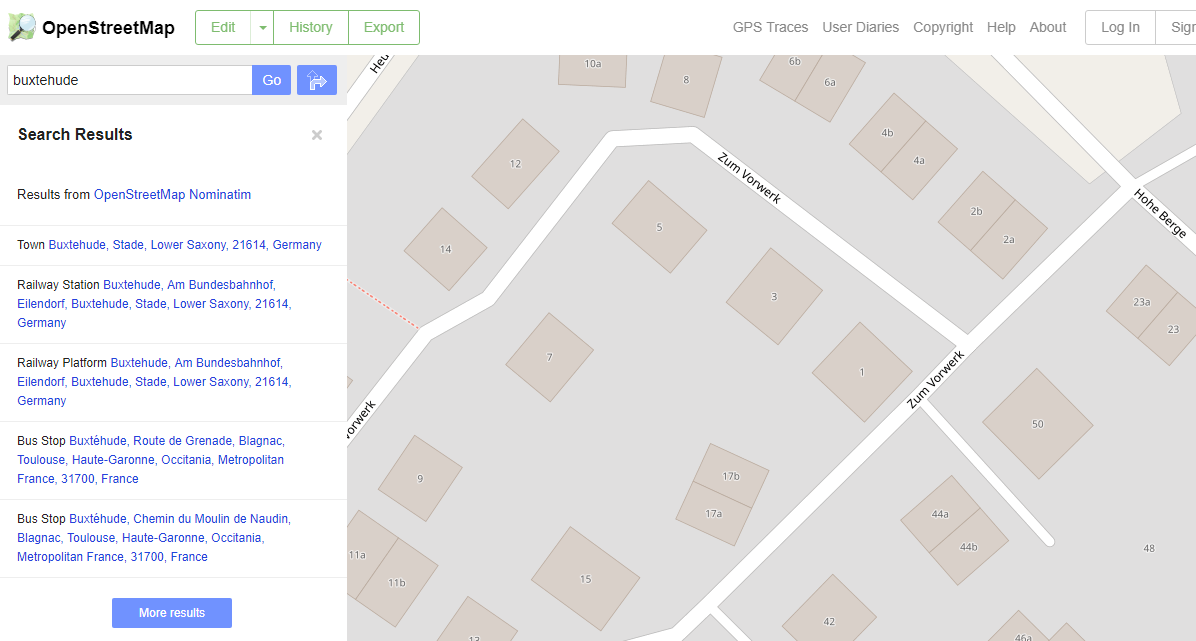
Task: Expand the Edit dropdown arrow
Action: [x=262, y=27]
